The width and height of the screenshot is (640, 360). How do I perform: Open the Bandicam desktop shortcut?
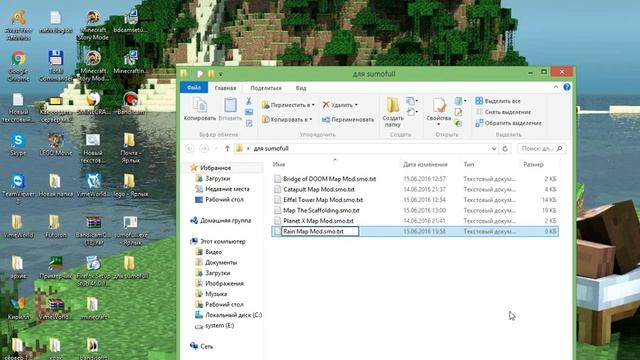130,104
